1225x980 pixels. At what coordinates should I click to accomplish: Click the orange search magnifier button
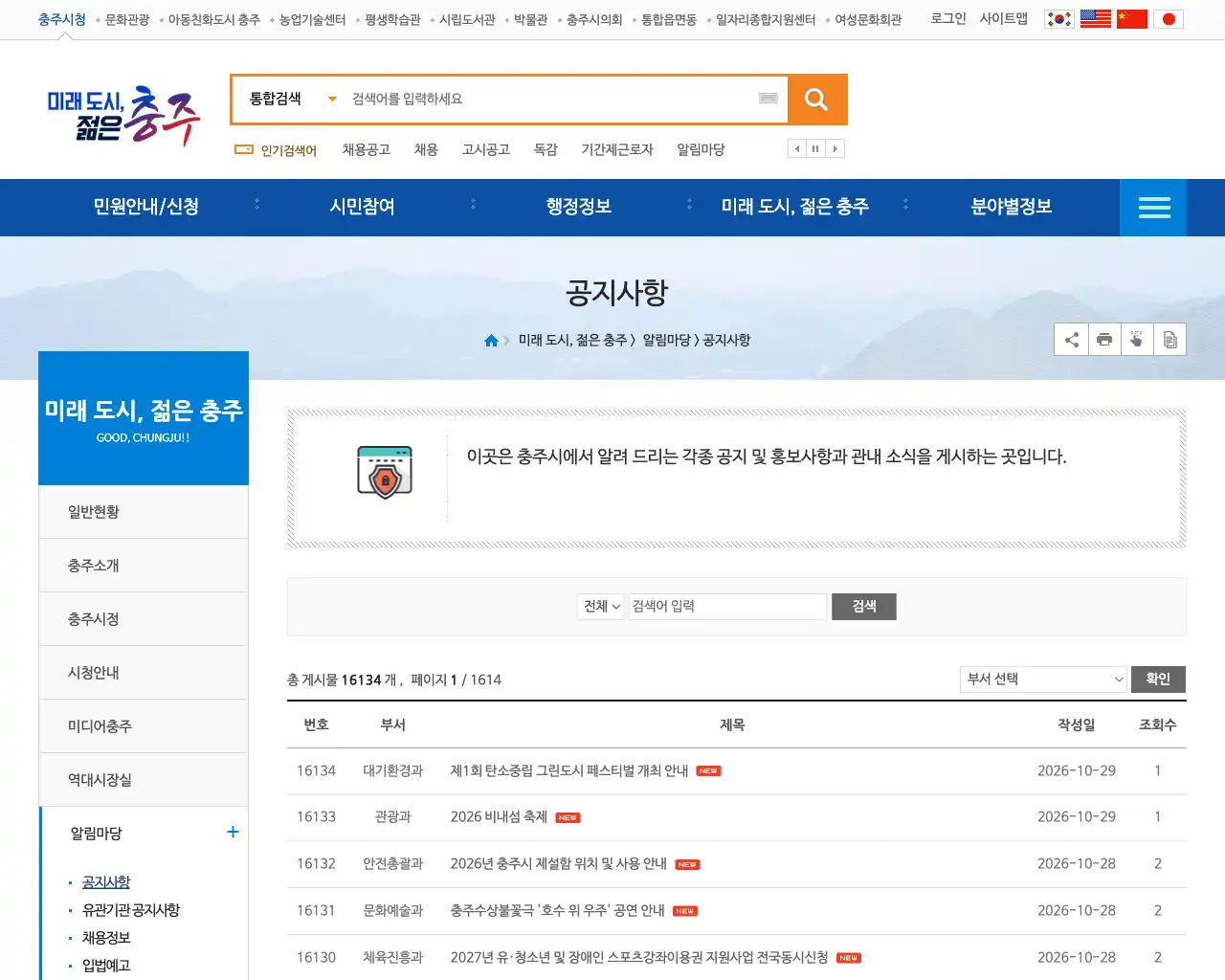[816, 100]
